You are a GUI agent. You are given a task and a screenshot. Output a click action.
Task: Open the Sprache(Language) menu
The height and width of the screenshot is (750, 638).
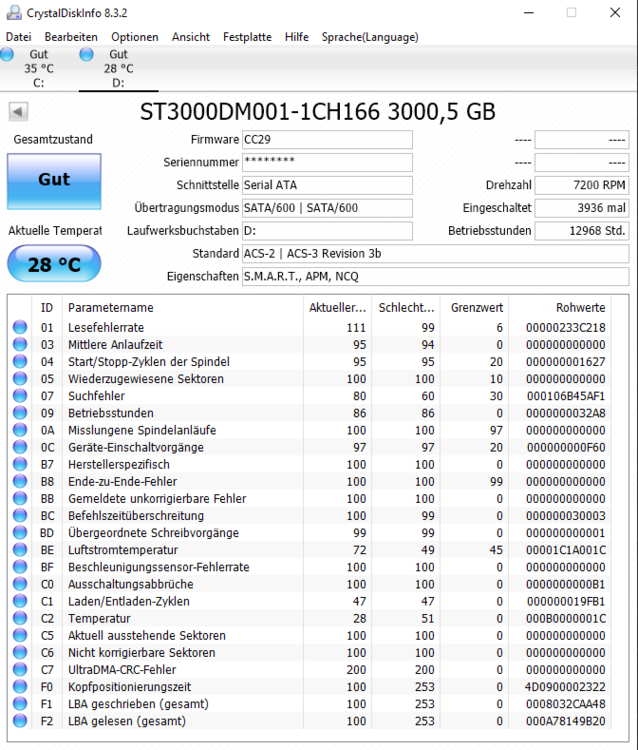point(369,37)
